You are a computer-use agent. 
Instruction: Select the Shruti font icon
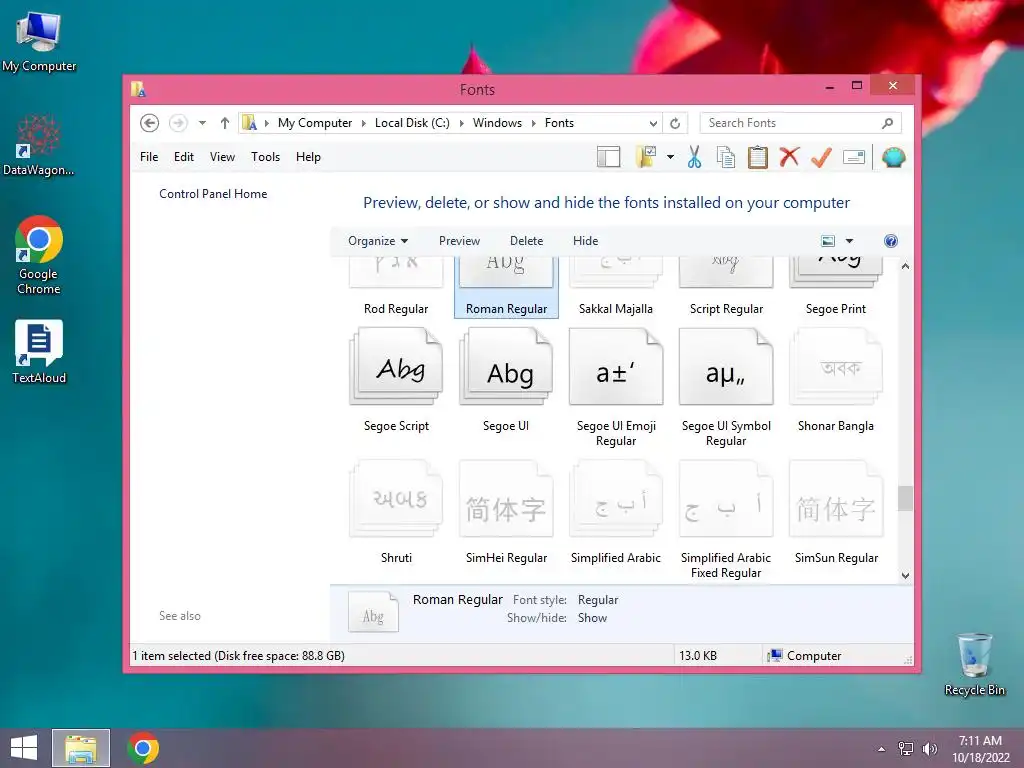coord(396,499)
